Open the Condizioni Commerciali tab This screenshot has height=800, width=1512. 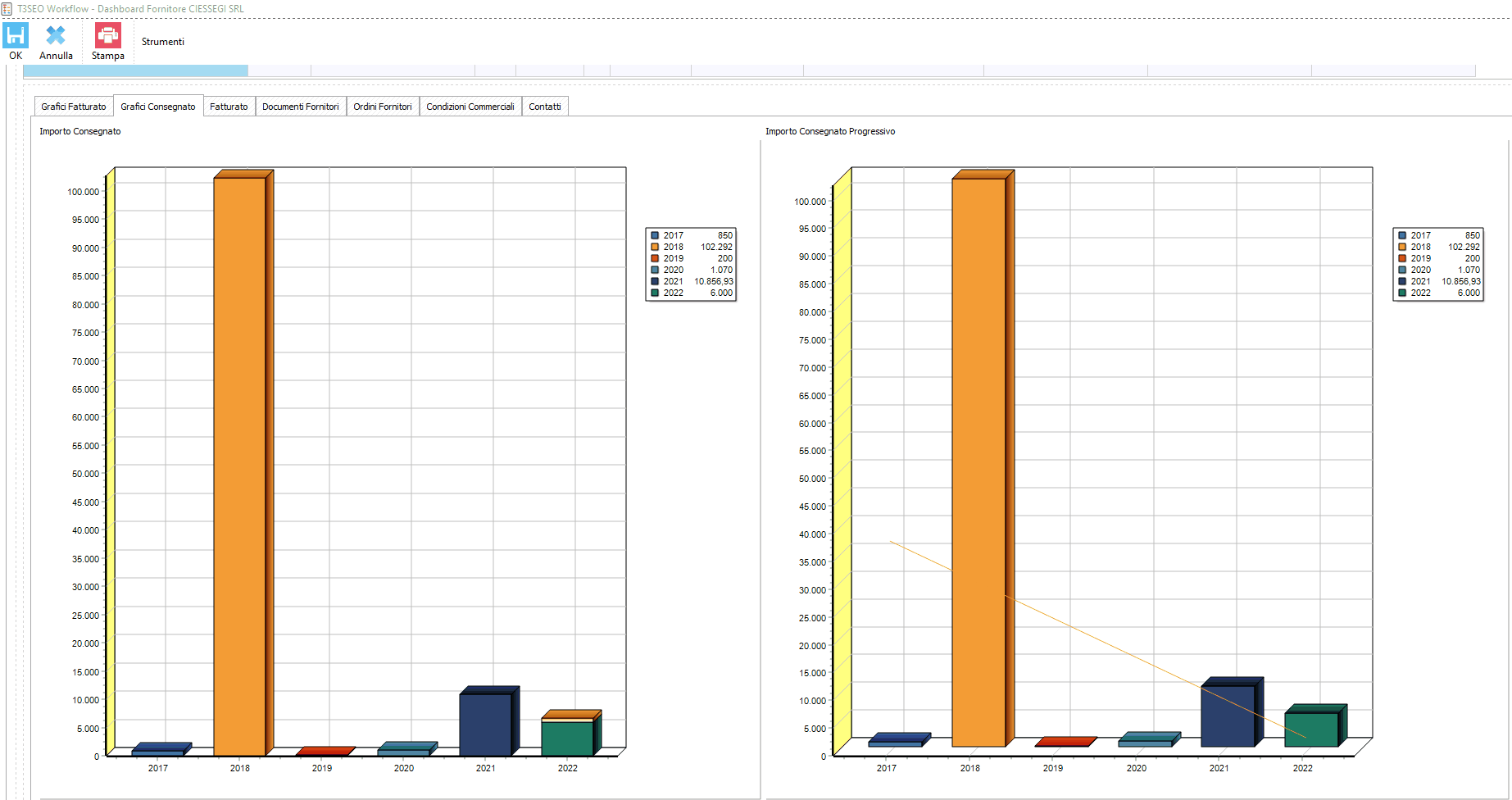point(470,107)
